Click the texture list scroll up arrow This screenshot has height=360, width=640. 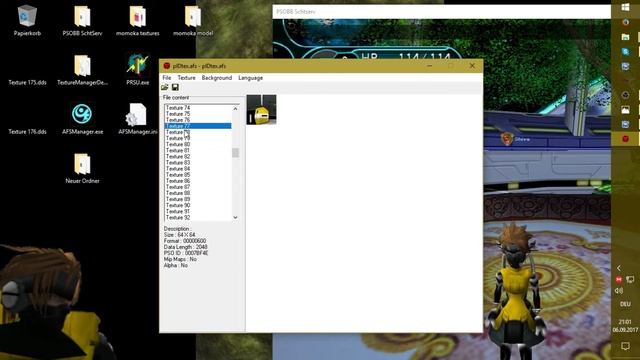(x=235, y=109)
